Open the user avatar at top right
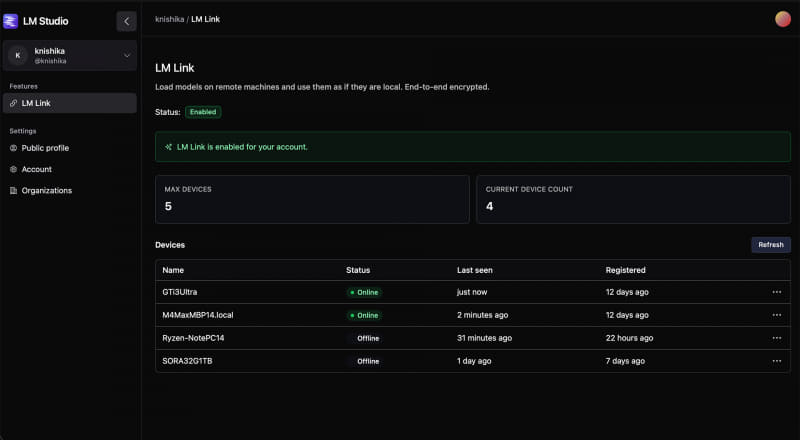This screenshot has height=440, width=800. [x=783, y=19]
